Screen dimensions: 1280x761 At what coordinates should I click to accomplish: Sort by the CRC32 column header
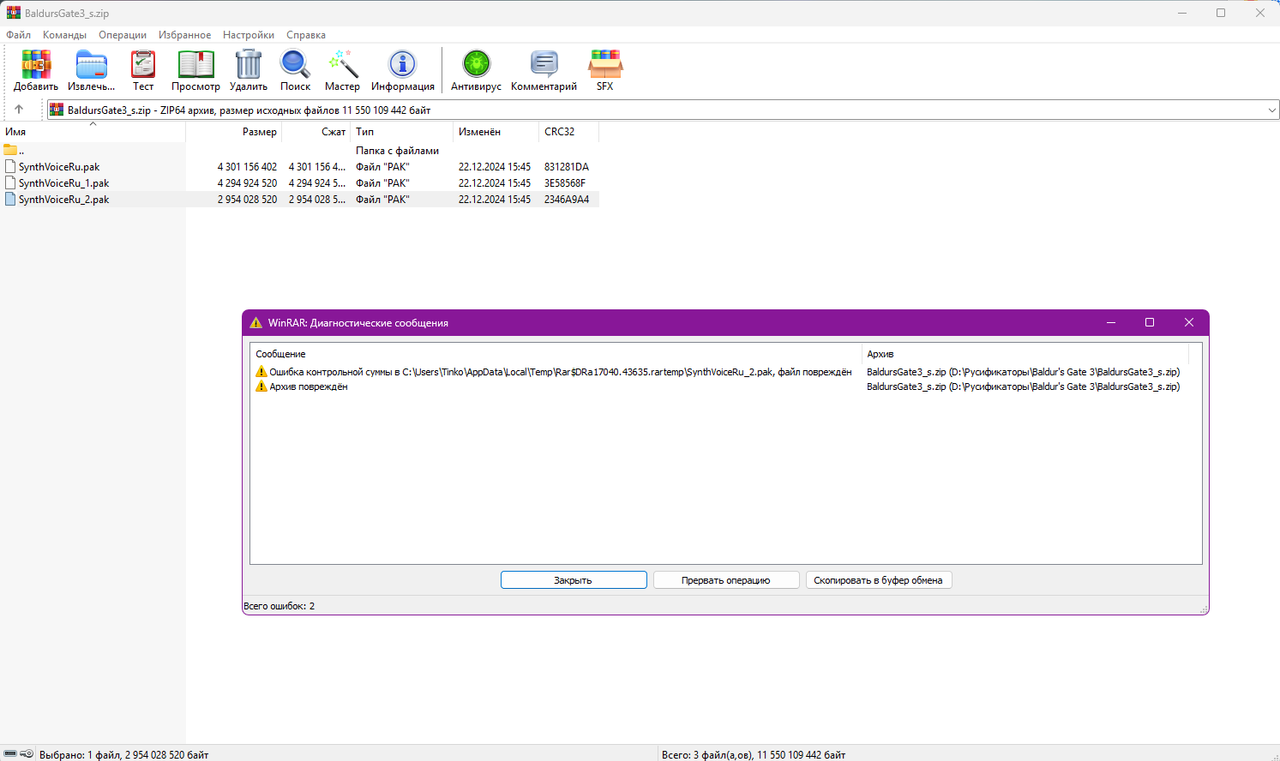pyautogui.click(x=569, y=132)
